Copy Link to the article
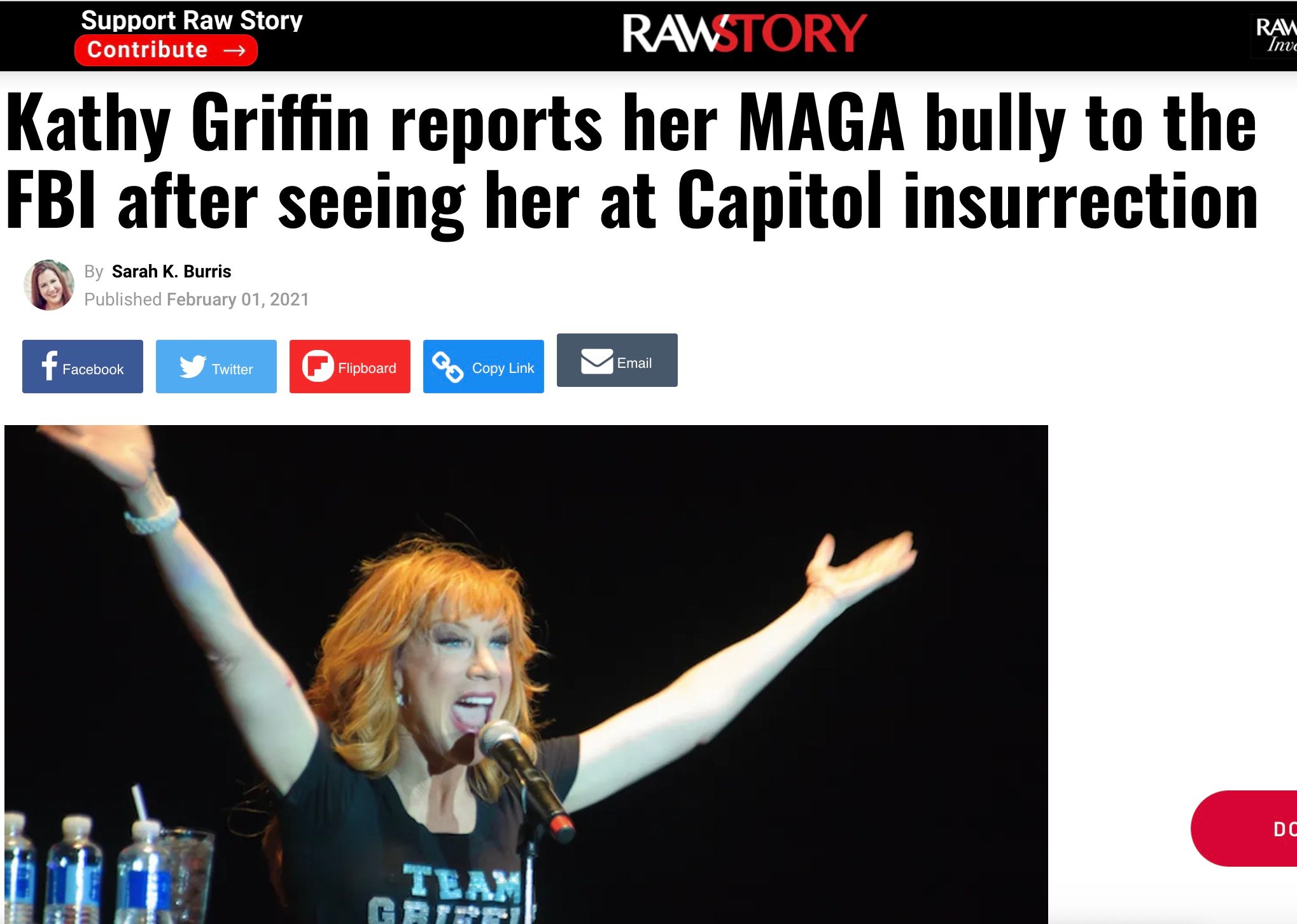This screenshot has height=924, width=1297. tap(484, 367)
